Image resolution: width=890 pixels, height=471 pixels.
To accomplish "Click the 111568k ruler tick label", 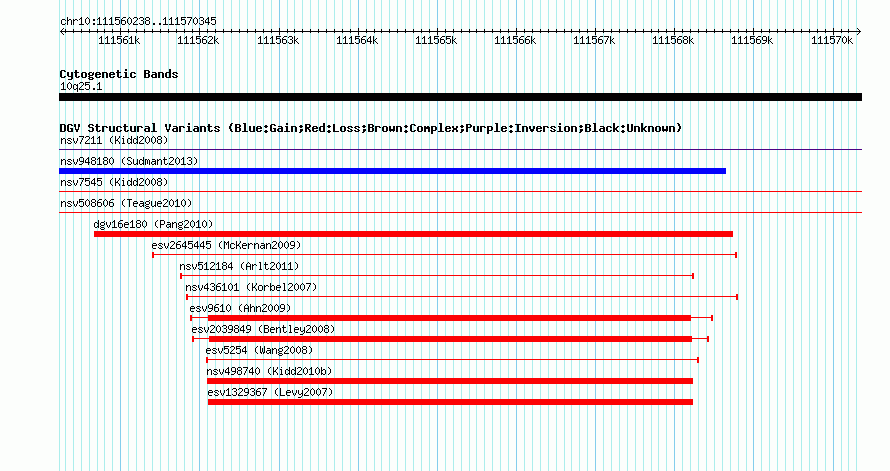I will (x=673, y=40).
